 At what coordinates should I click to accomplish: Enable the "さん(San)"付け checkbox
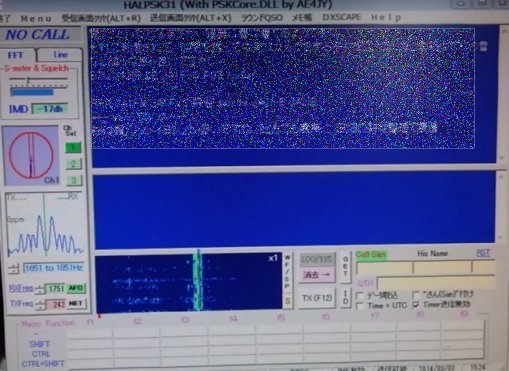click(416, 295)
